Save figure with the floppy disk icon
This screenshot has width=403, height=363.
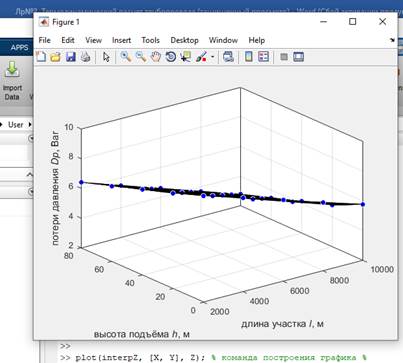pyautogui.click(x=71, y=57)
